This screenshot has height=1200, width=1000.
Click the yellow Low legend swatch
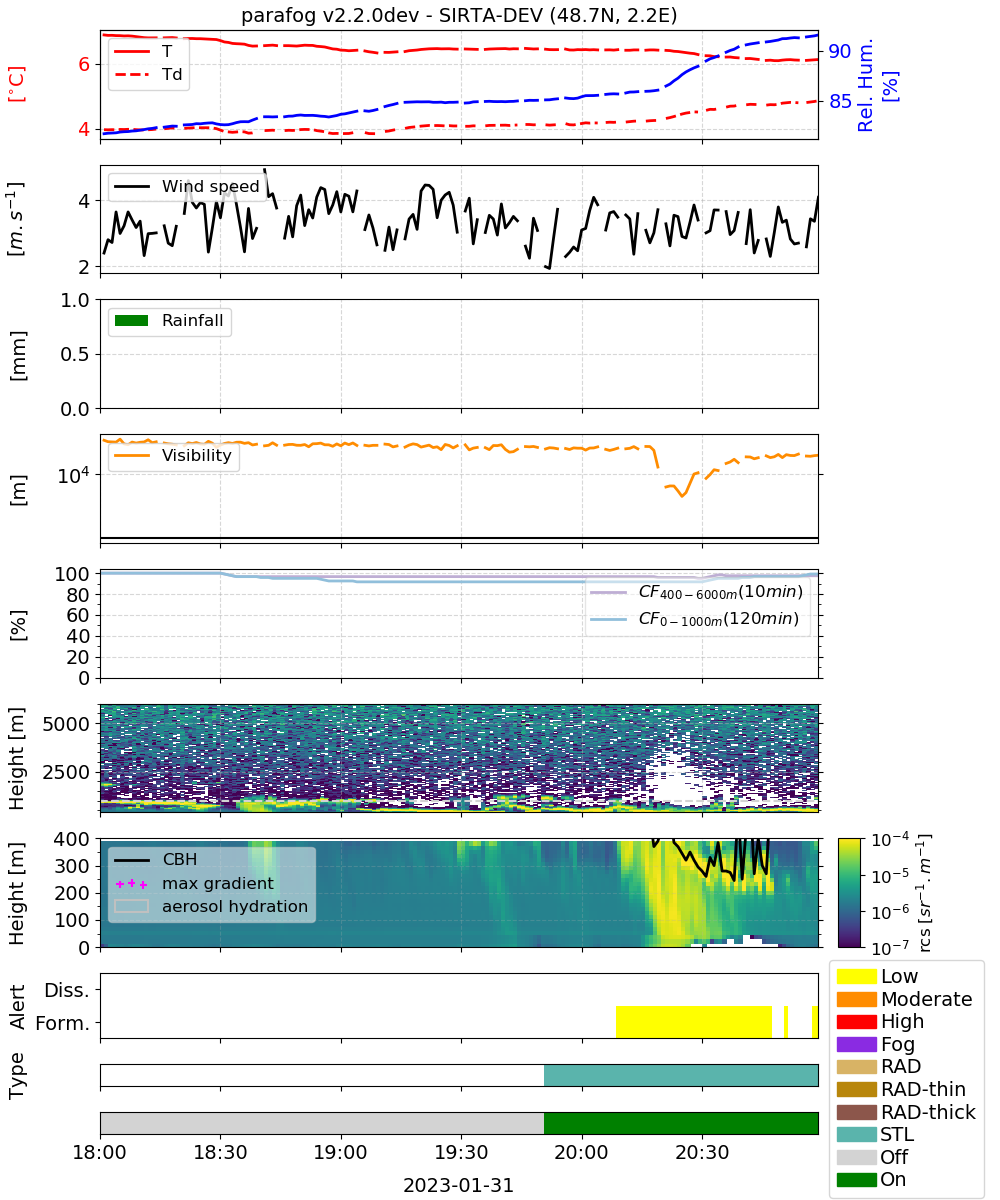tap(856, 976)
